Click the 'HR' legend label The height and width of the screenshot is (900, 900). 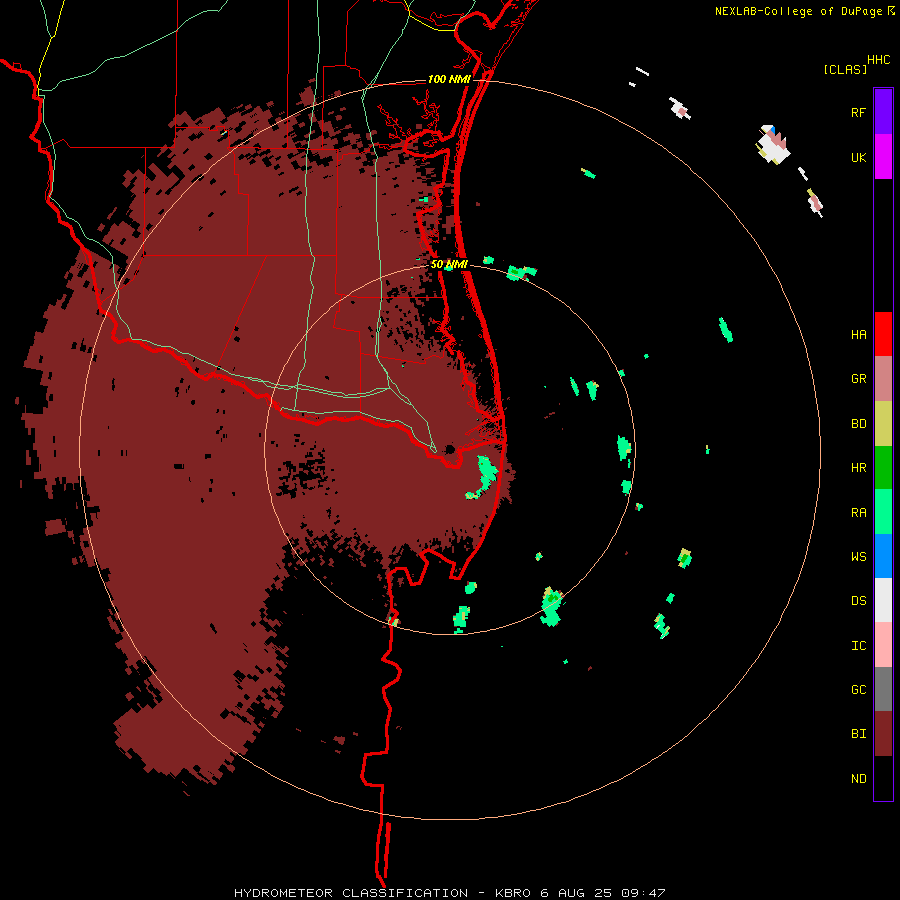tap(858, 468)
